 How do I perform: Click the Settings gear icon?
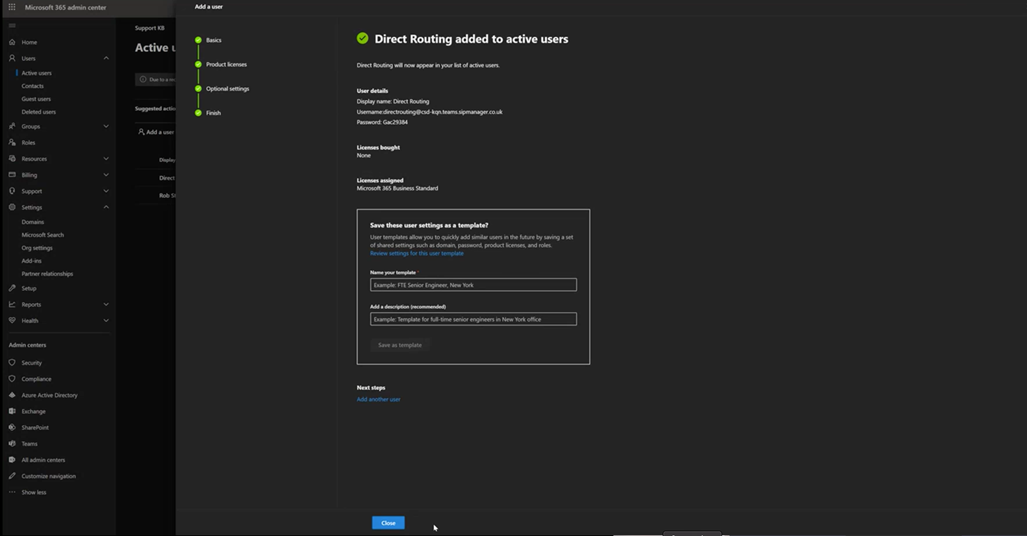click(x=12, y=207)
